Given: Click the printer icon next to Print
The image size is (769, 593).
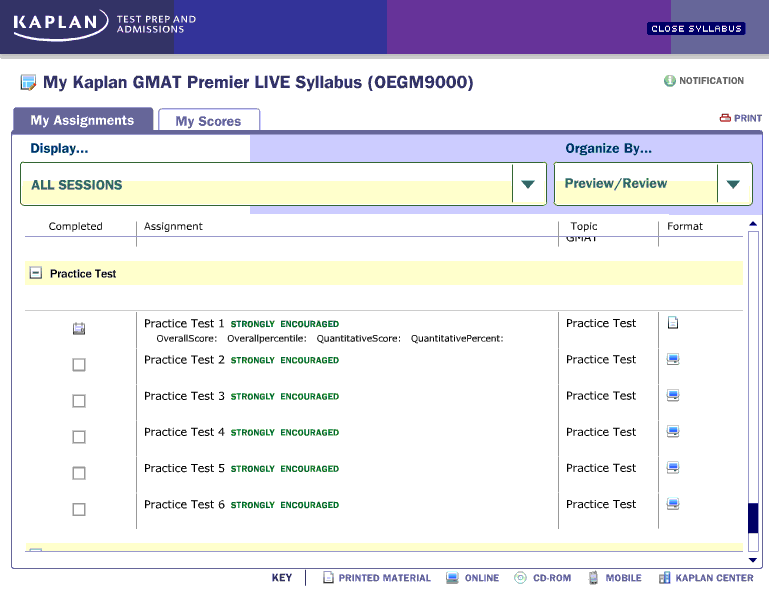Looking at the screenshot, I should [x=725, y=118].
